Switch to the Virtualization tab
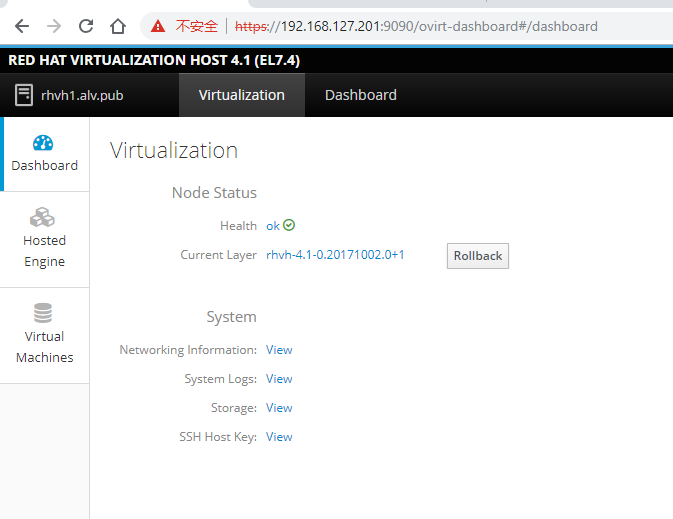Viewport: 673px width, 519px height. click(242, 95)
